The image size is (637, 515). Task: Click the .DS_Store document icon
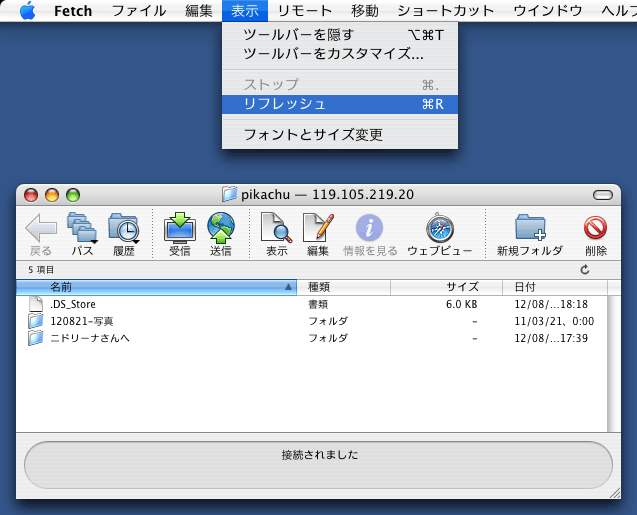tap(36, 304)
